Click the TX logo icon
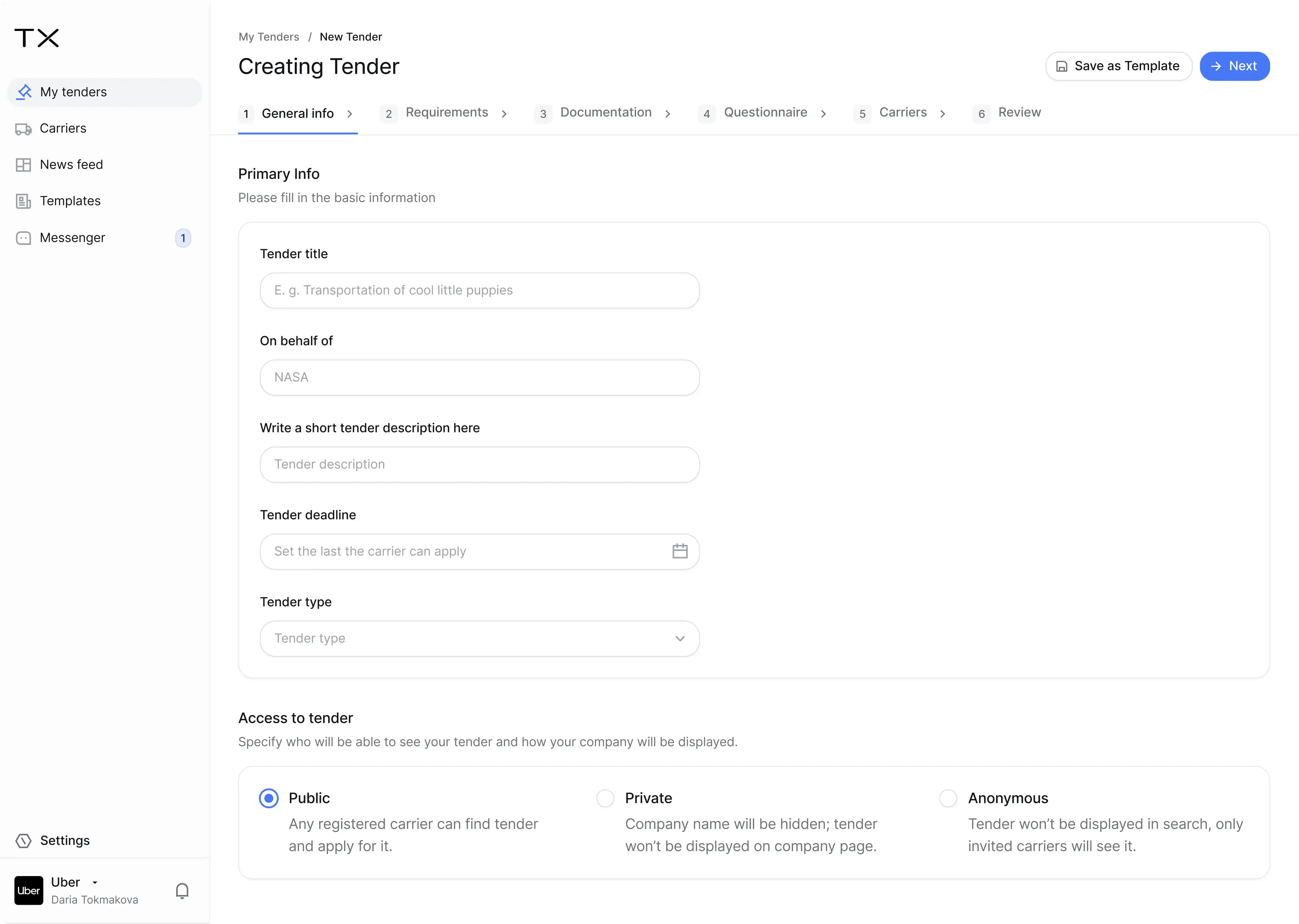1299x924 pixels. (37, 38)
